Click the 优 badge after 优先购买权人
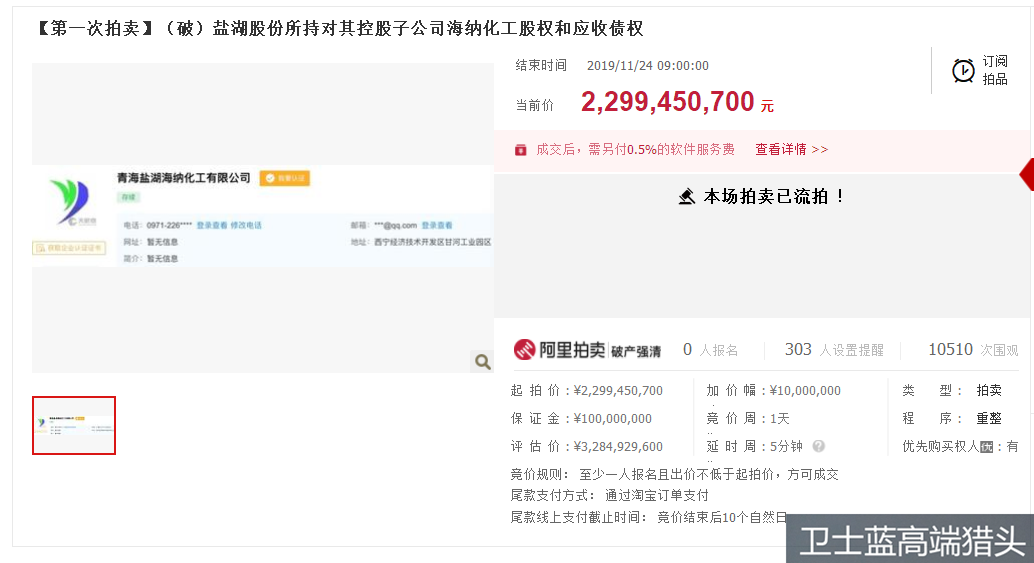1034x563 pixels. (987, 447)
